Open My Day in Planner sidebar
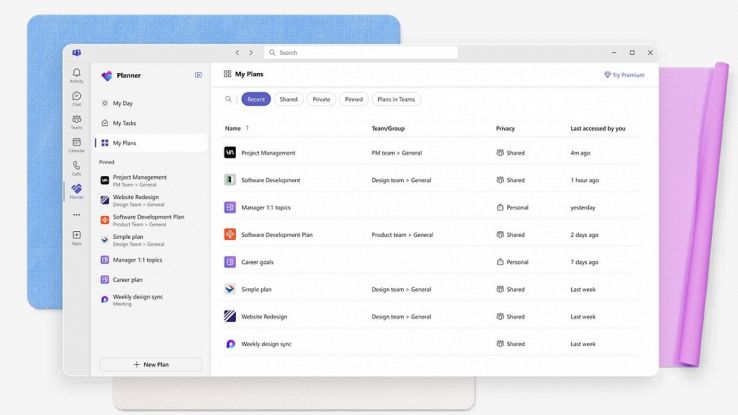Image resolution: width=738 pixels, height=415 pixels. point(151,103)
